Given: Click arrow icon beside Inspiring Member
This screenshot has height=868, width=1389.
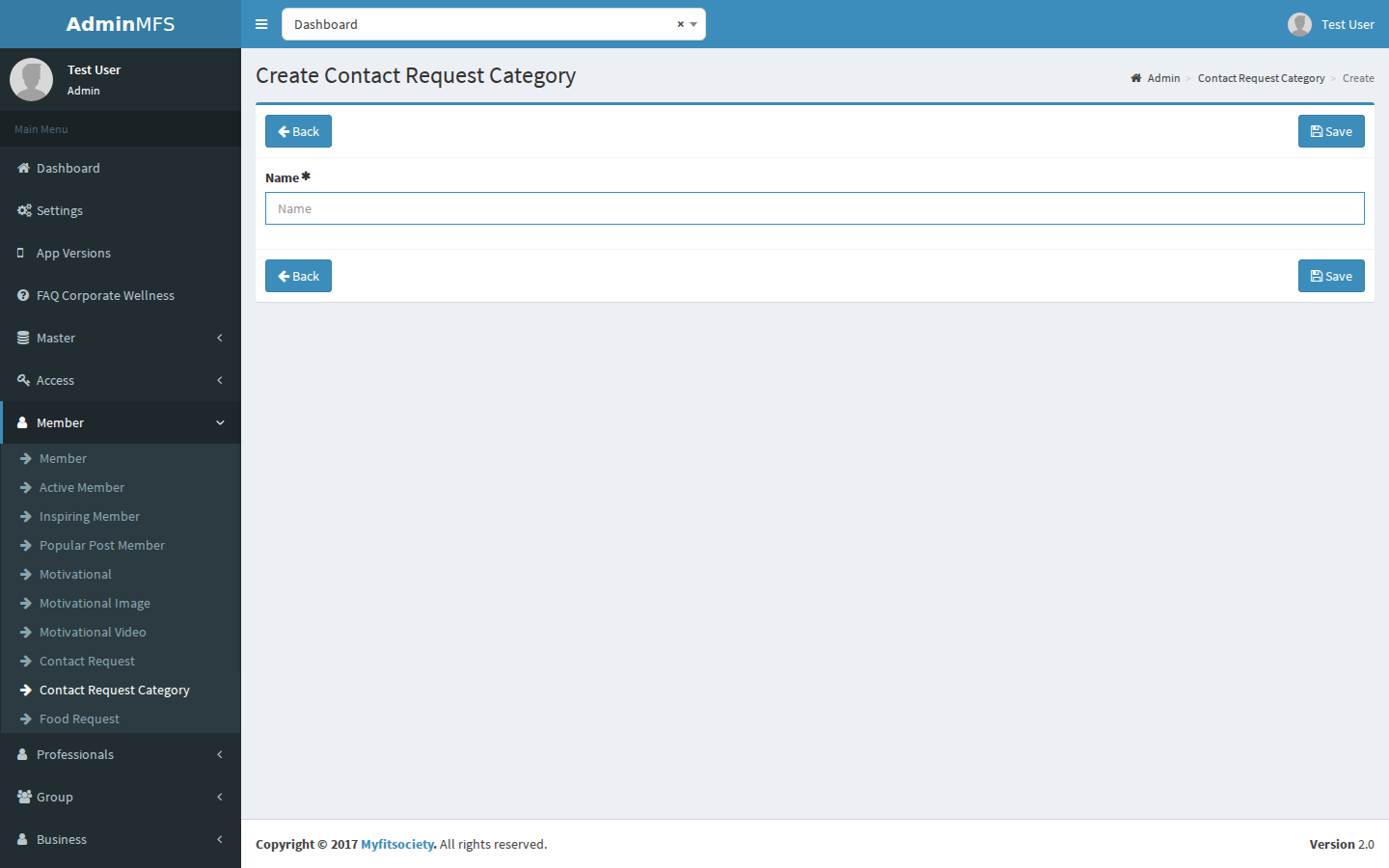Looking at the screenshot, I should pyautogui.click(x=26, y=516).
